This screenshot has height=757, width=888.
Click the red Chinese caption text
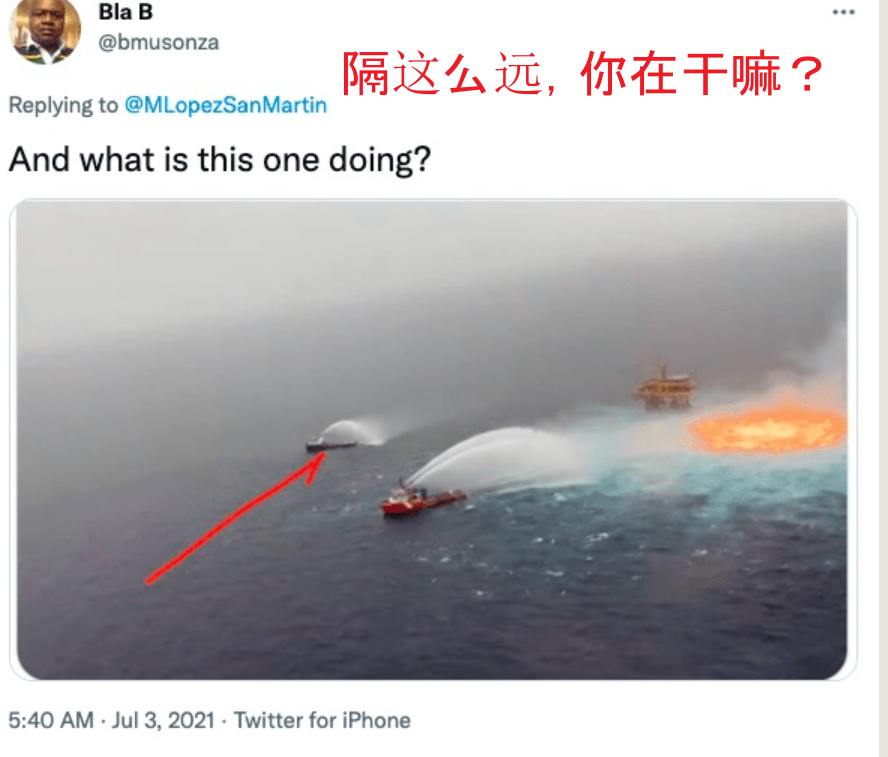click(582, 73)
